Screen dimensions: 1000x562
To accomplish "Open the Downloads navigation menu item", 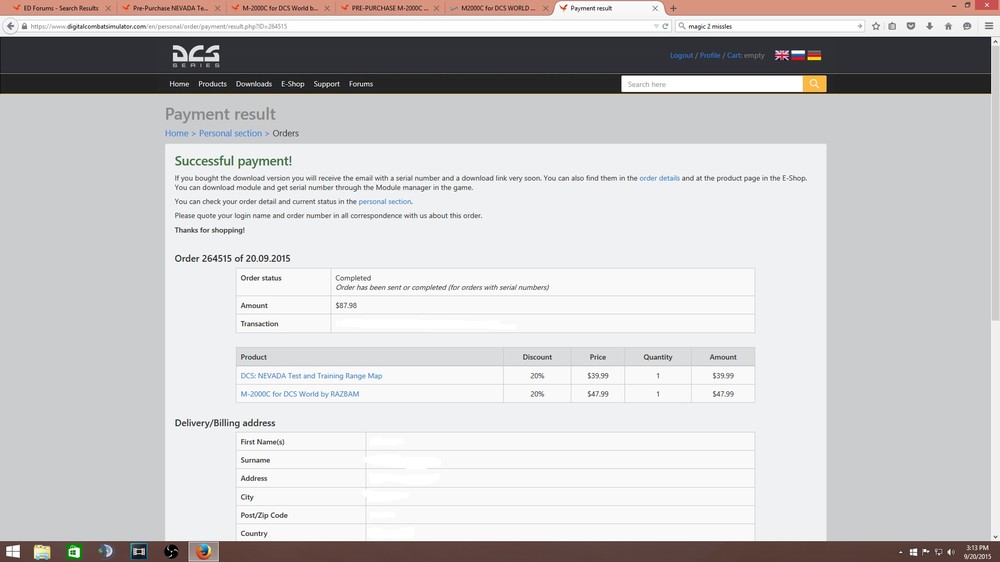I will (x=254, y=84).
